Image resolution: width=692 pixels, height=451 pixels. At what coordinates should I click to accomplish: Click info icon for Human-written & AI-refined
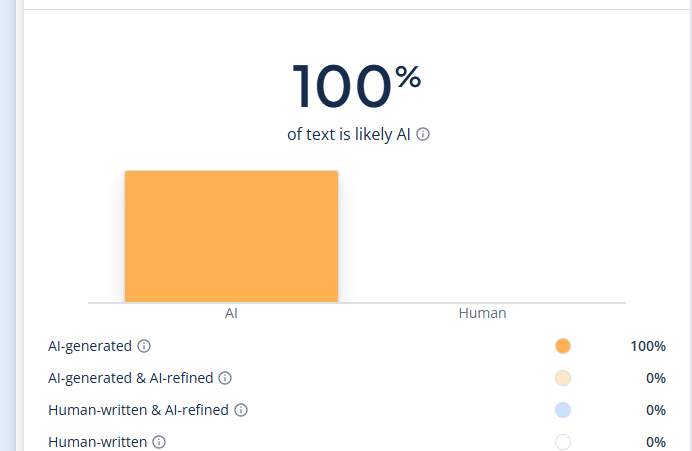pyautogui.click(x=241, y=410)
